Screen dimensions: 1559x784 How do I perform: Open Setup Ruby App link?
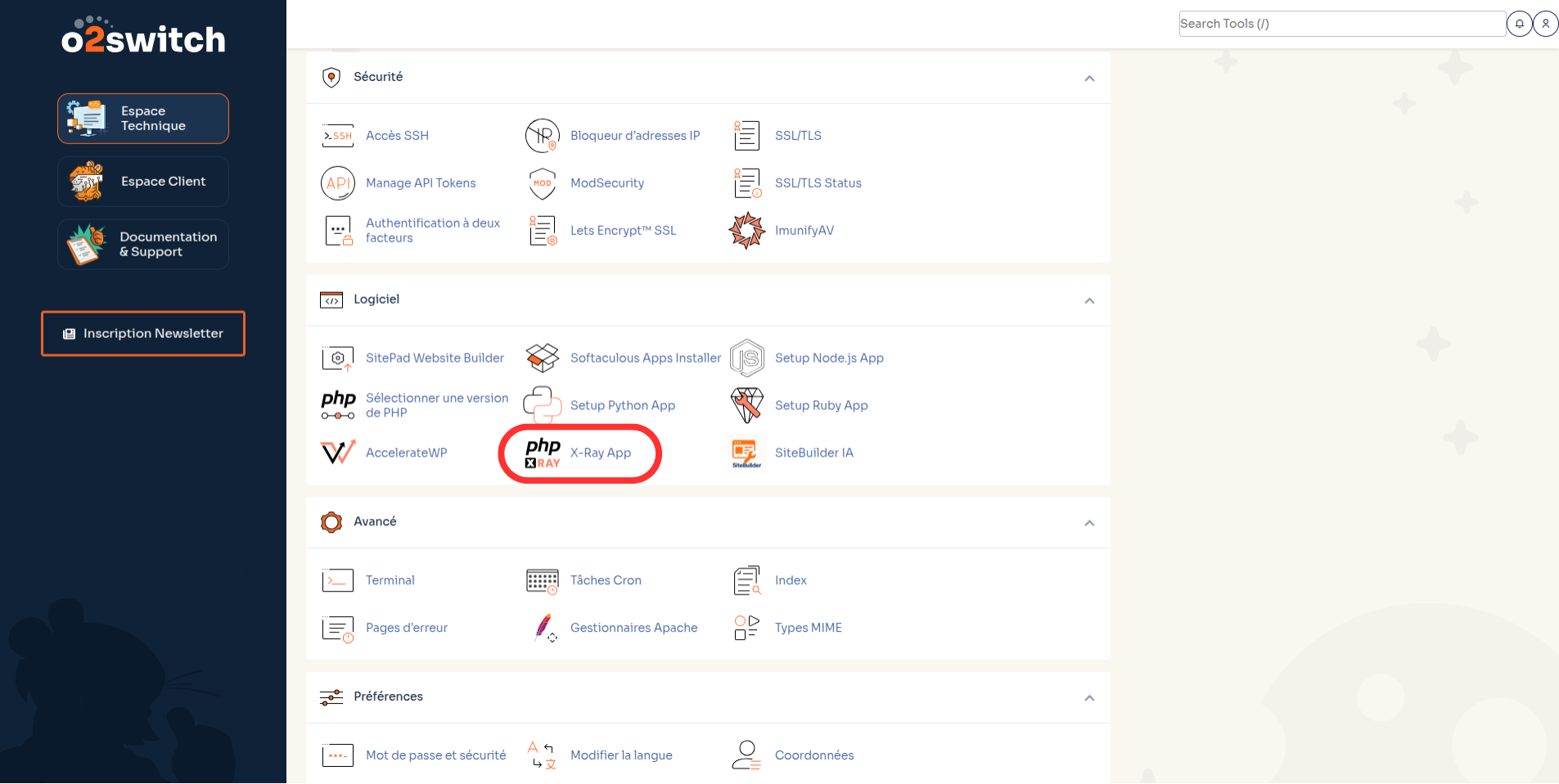pos(822,406)
